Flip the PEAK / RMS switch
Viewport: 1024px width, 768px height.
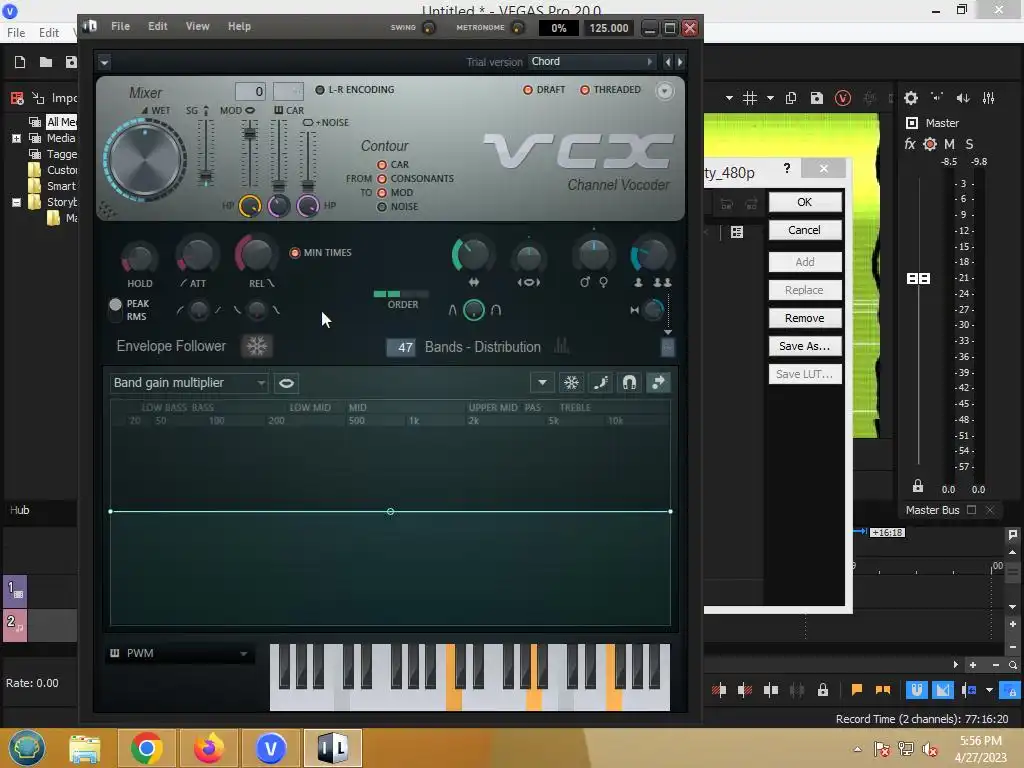(x=116, y=310)
